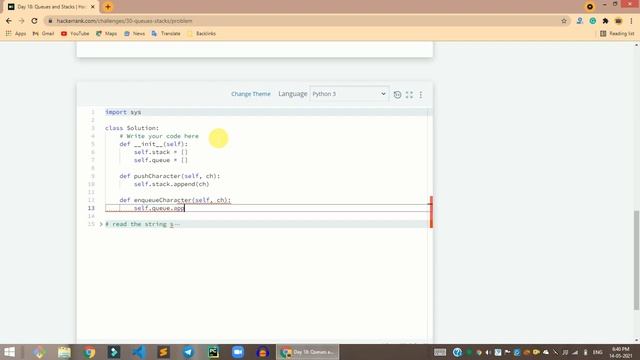Expand the folded code at line 15
Screen dimensions: 640x360
pos(101,224)
